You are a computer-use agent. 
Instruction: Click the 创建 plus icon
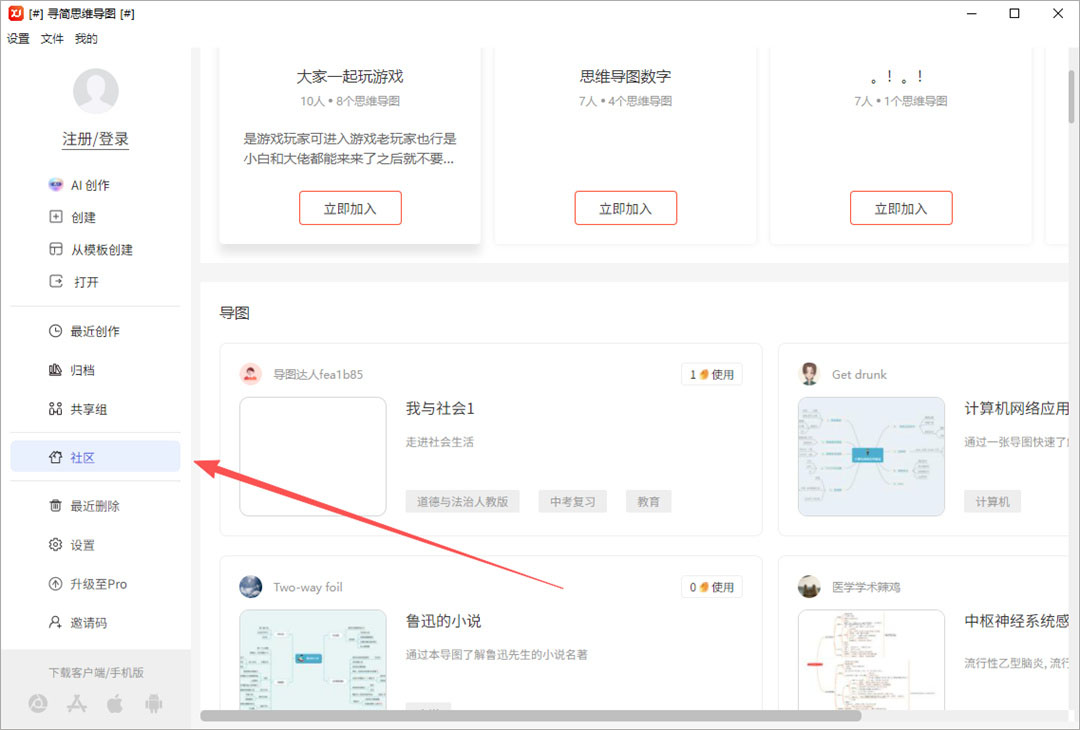[56, 217]
